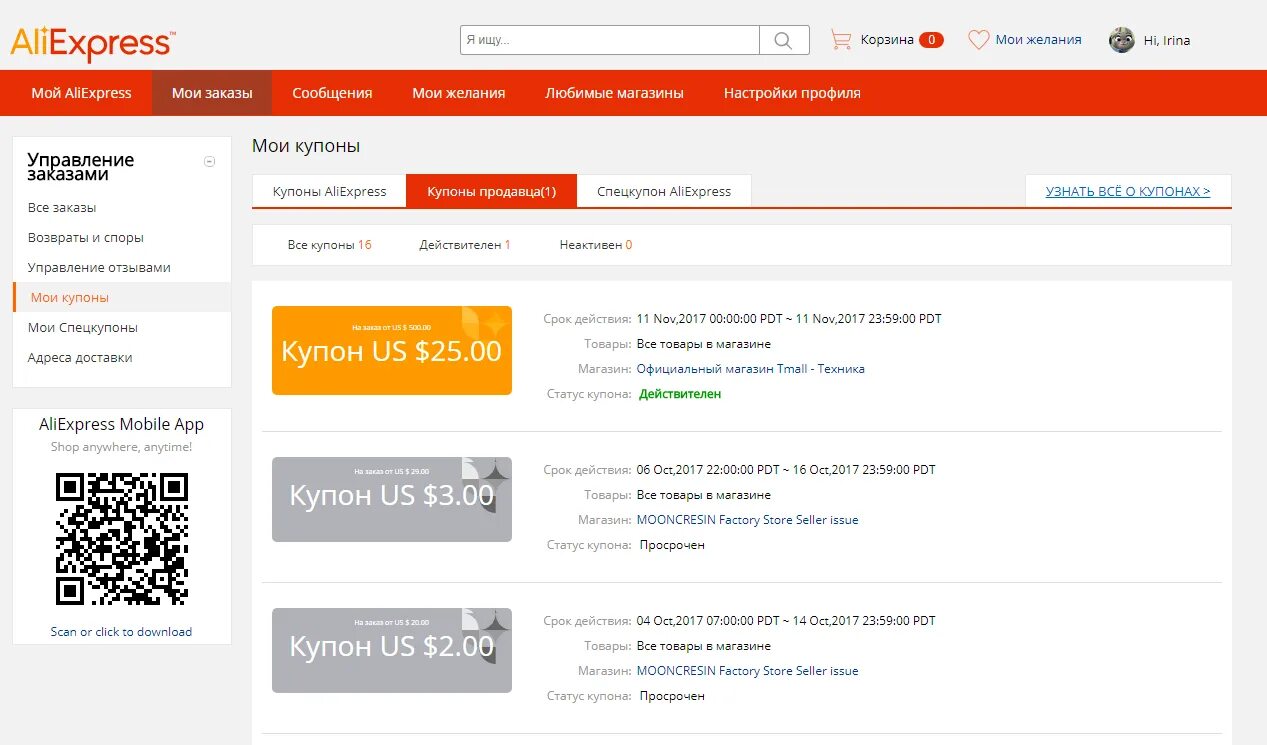Viewport: 1267px width, 745px height.
Task: Click the grey Купон US $3.00 card
Action: 392,499
